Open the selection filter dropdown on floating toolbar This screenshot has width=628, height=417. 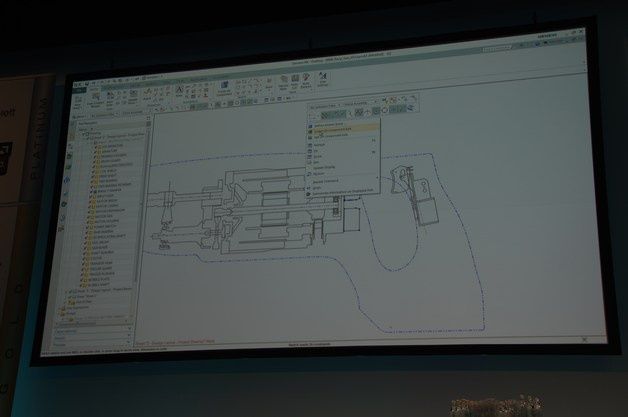[x=324, y=106]
